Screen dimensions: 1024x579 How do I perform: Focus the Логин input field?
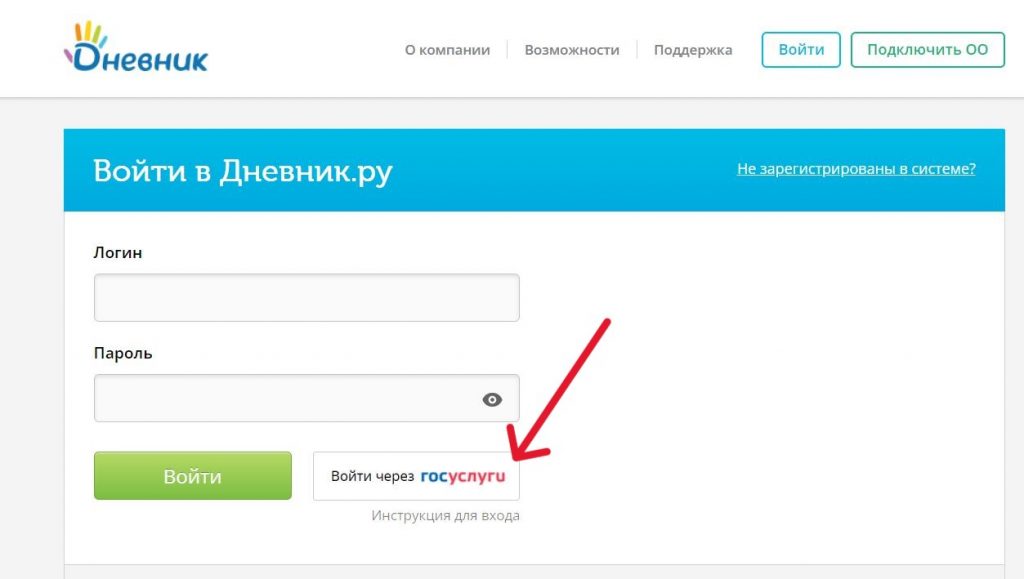tap(307, 298)
